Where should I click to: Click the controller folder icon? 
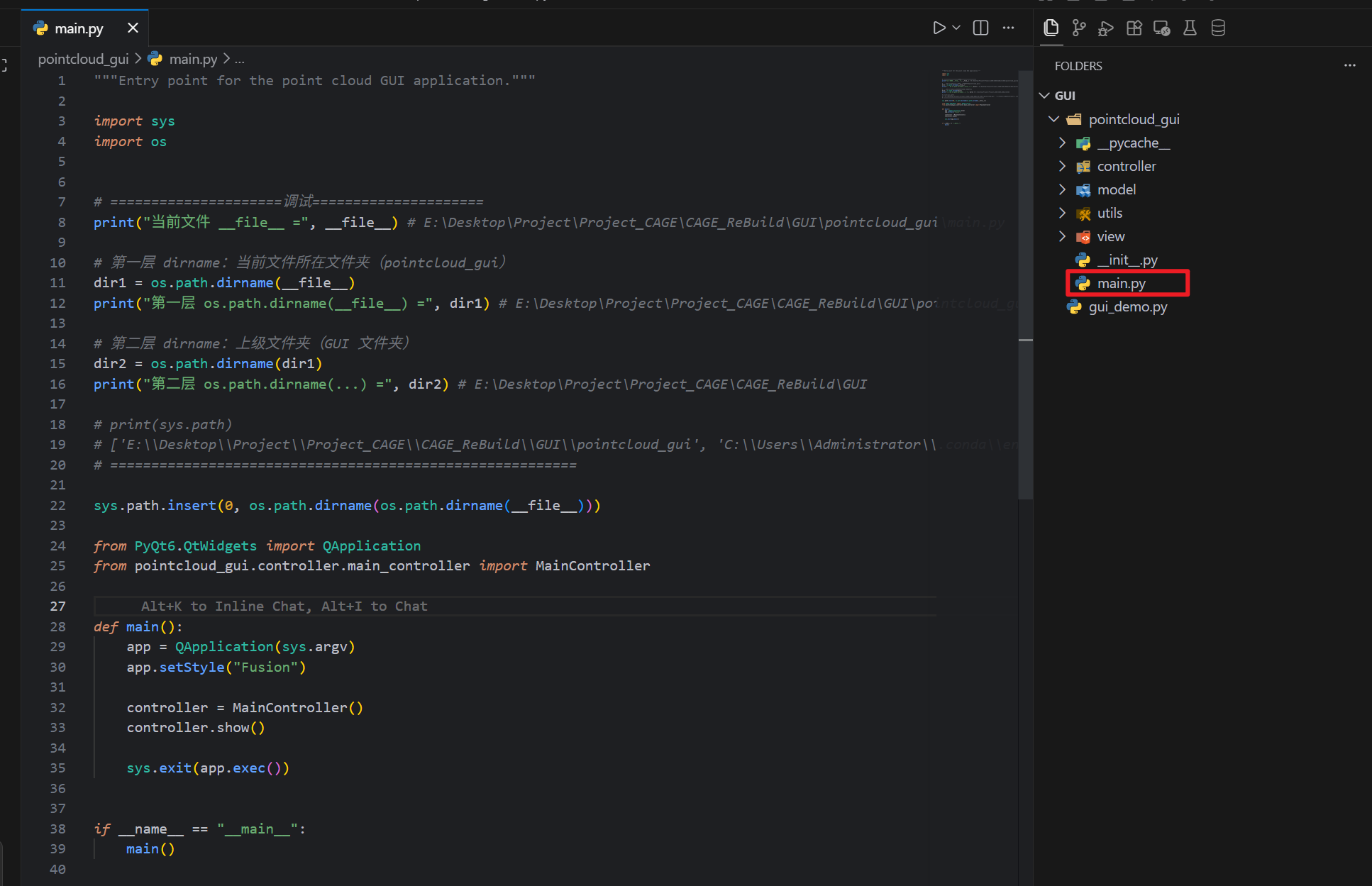pos(1083,167)
